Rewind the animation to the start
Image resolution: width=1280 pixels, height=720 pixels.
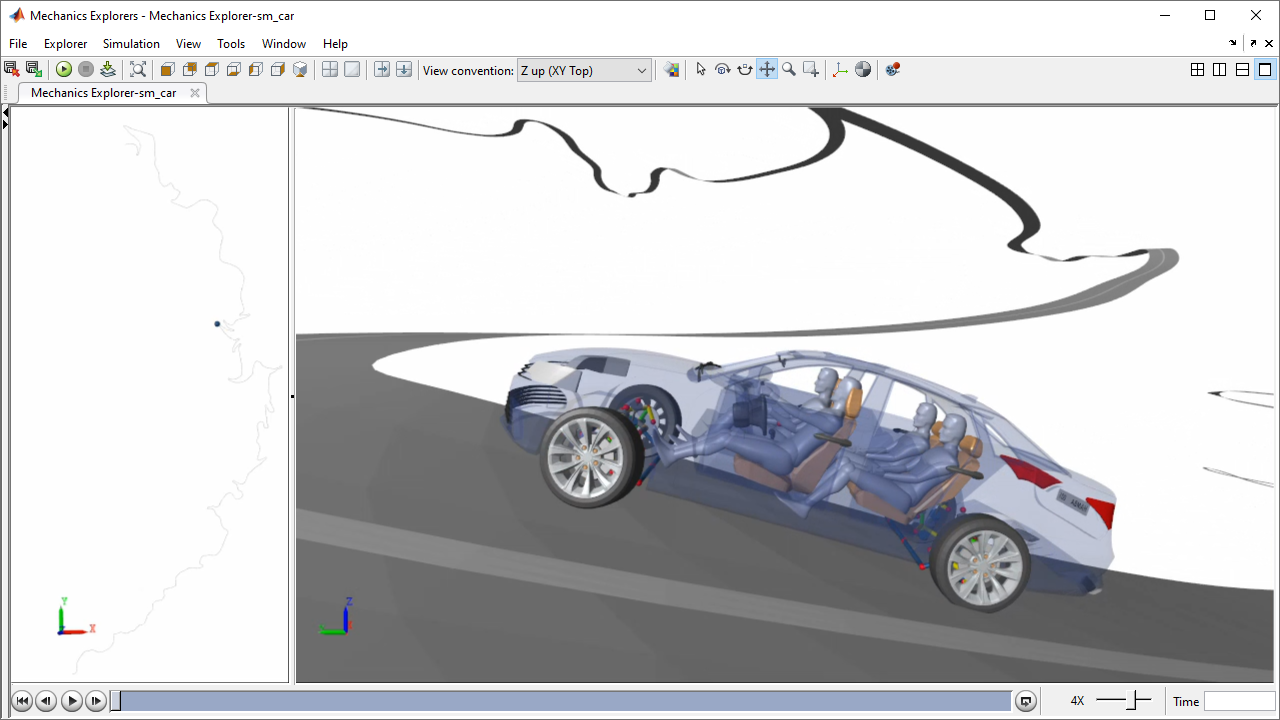click(22, 701)
